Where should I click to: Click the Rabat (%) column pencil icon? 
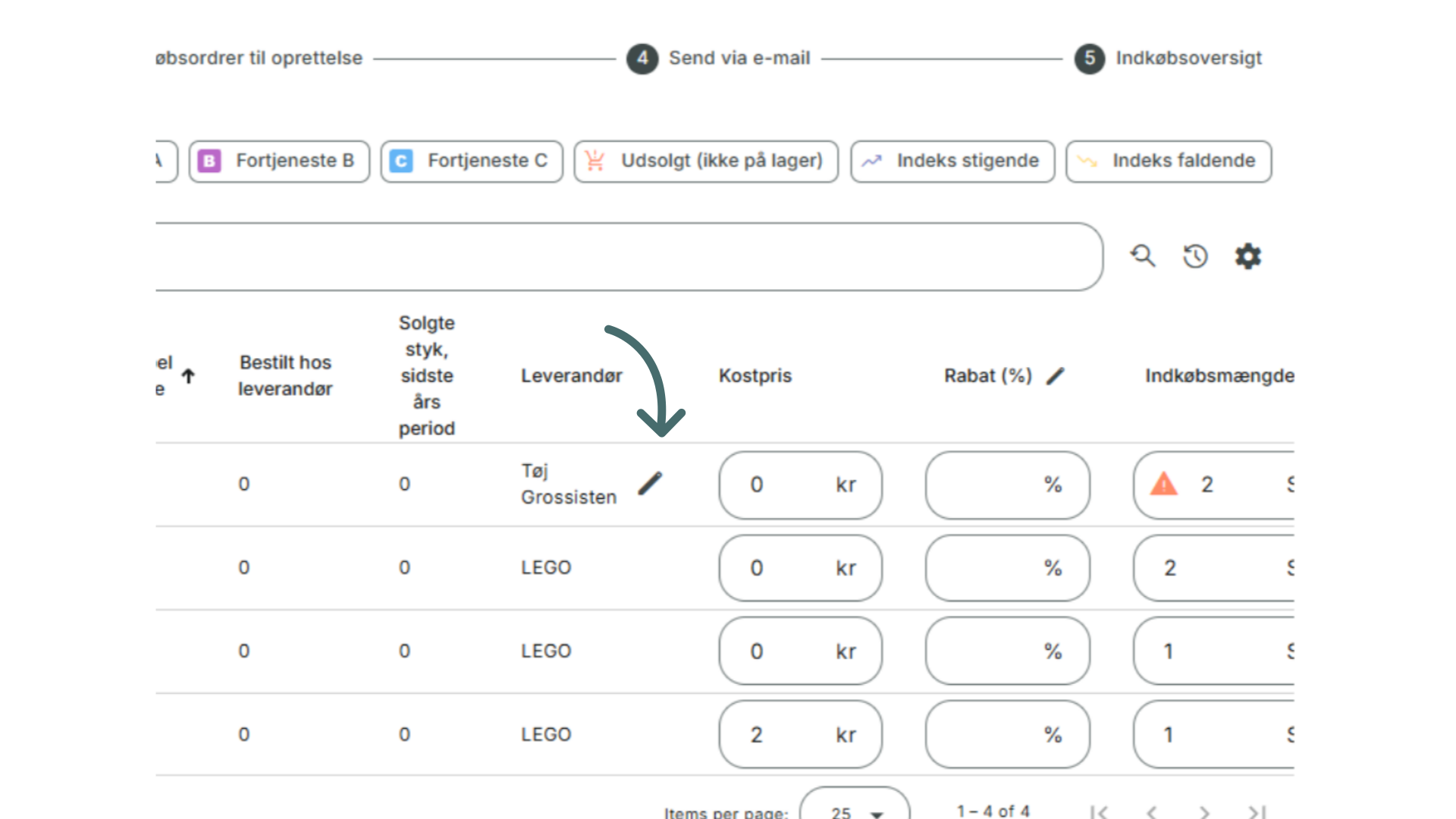tap(1055, 376)
